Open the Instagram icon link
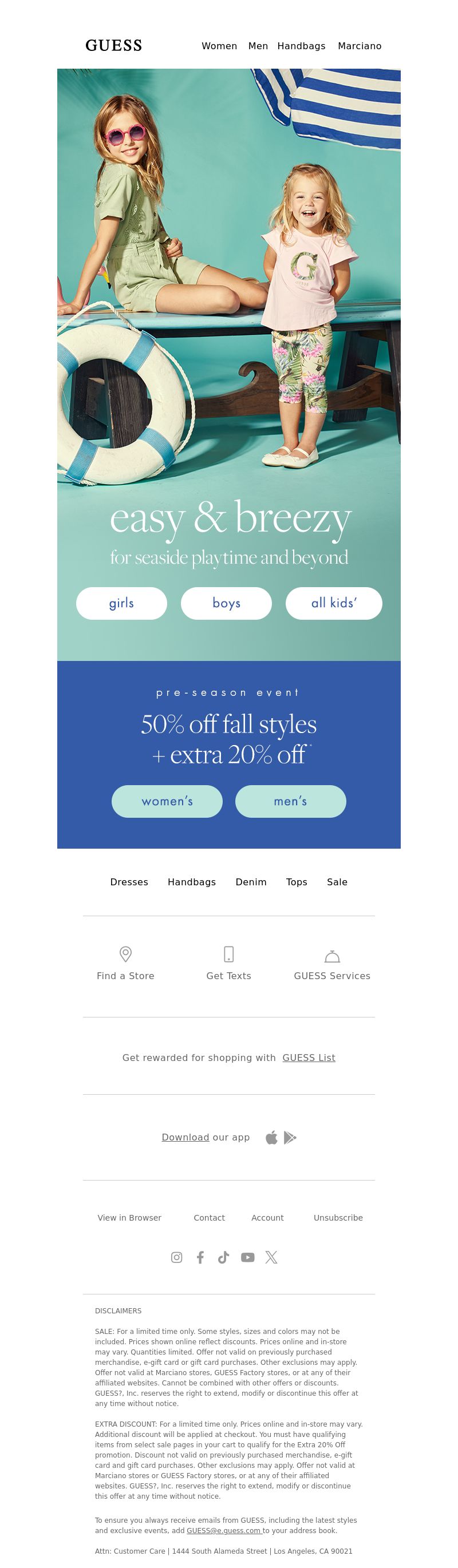Image resolution: width=458 pixels, height=1568 pixels. tap(177, 1257)
